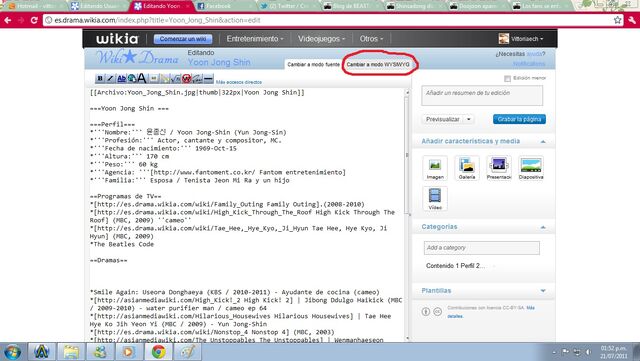Insert internal link (underlined Ab icon)
Screen dimensions: 640x361
tap(121, 78)
